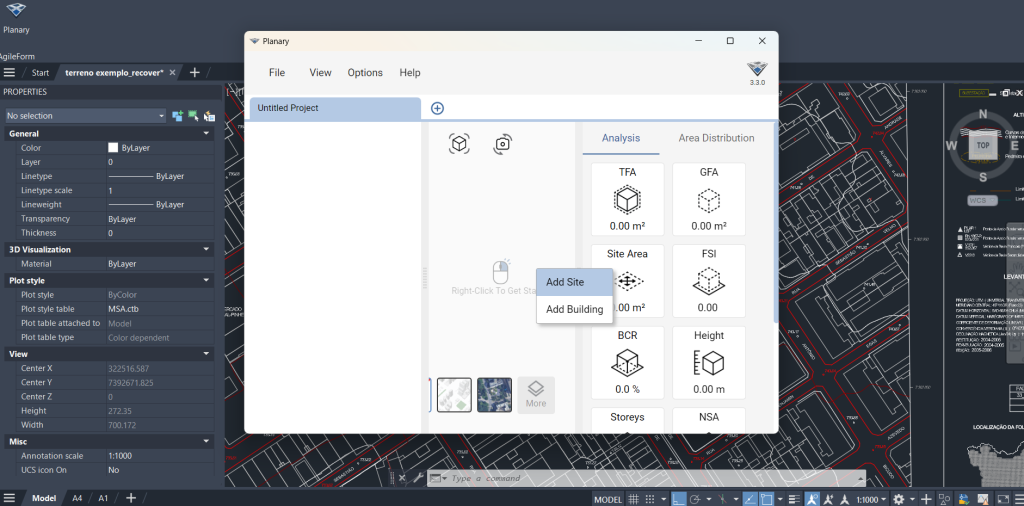The width and height of the screenshot is (1024, 506).
Task: Choose Add Site from the context menu
Action: tap(575, 282)
